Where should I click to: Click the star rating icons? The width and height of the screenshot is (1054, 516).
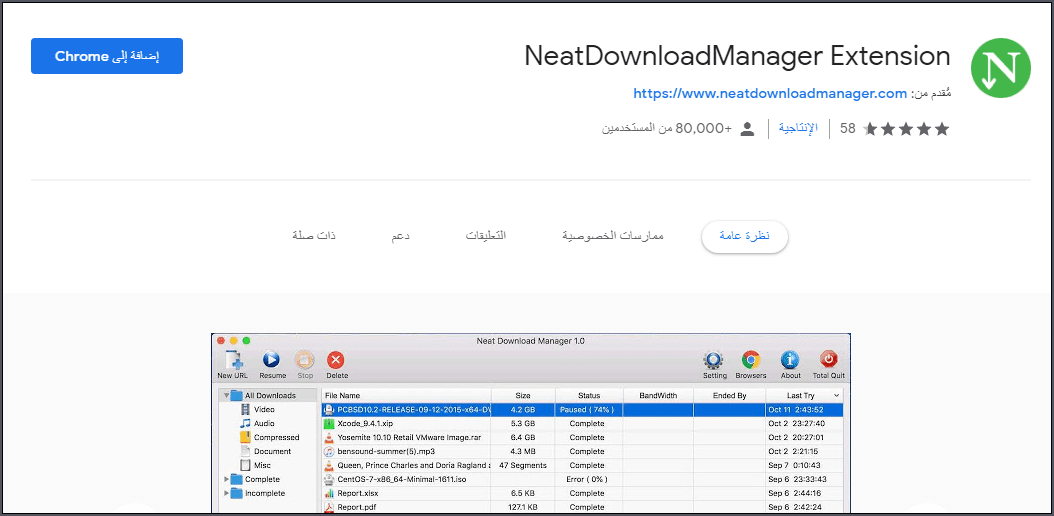(905, 129)
